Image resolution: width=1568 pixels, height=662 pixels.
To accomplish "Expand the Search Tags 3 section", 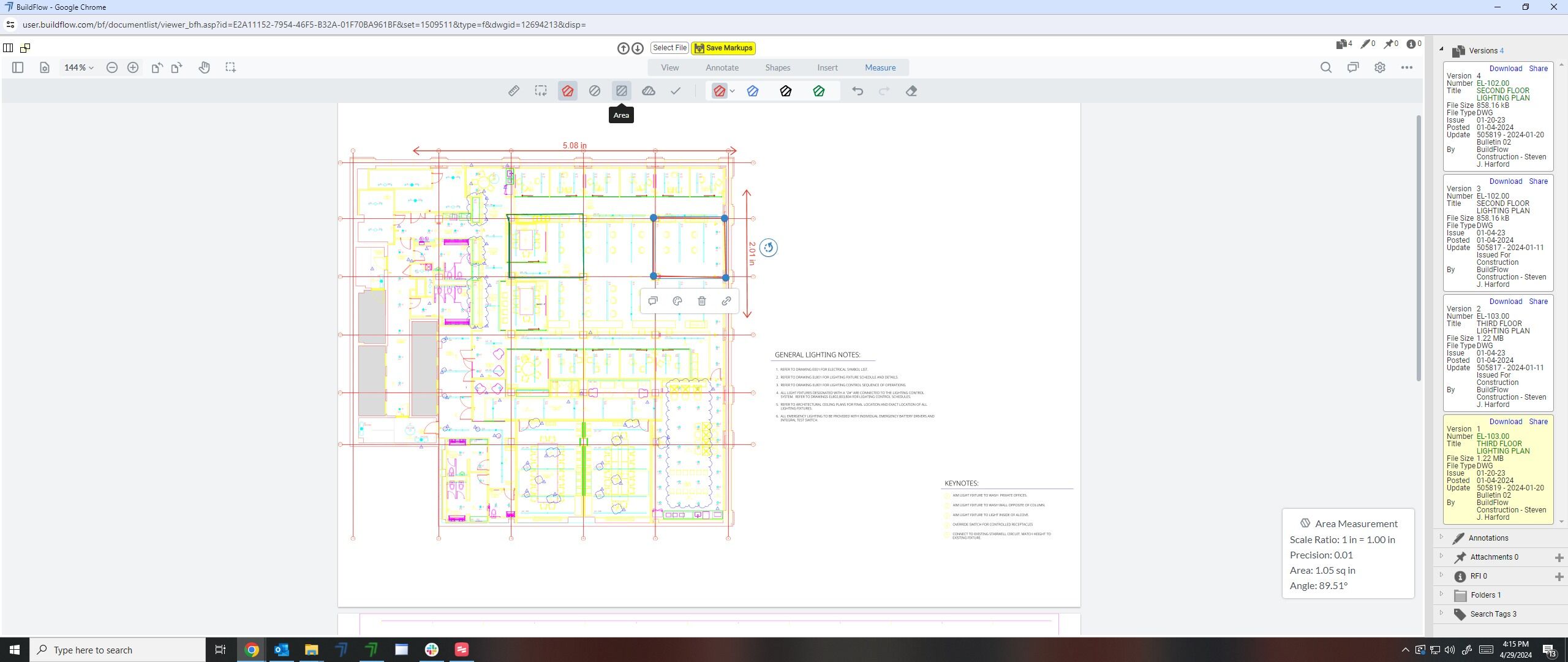I will click(1492, 614).
